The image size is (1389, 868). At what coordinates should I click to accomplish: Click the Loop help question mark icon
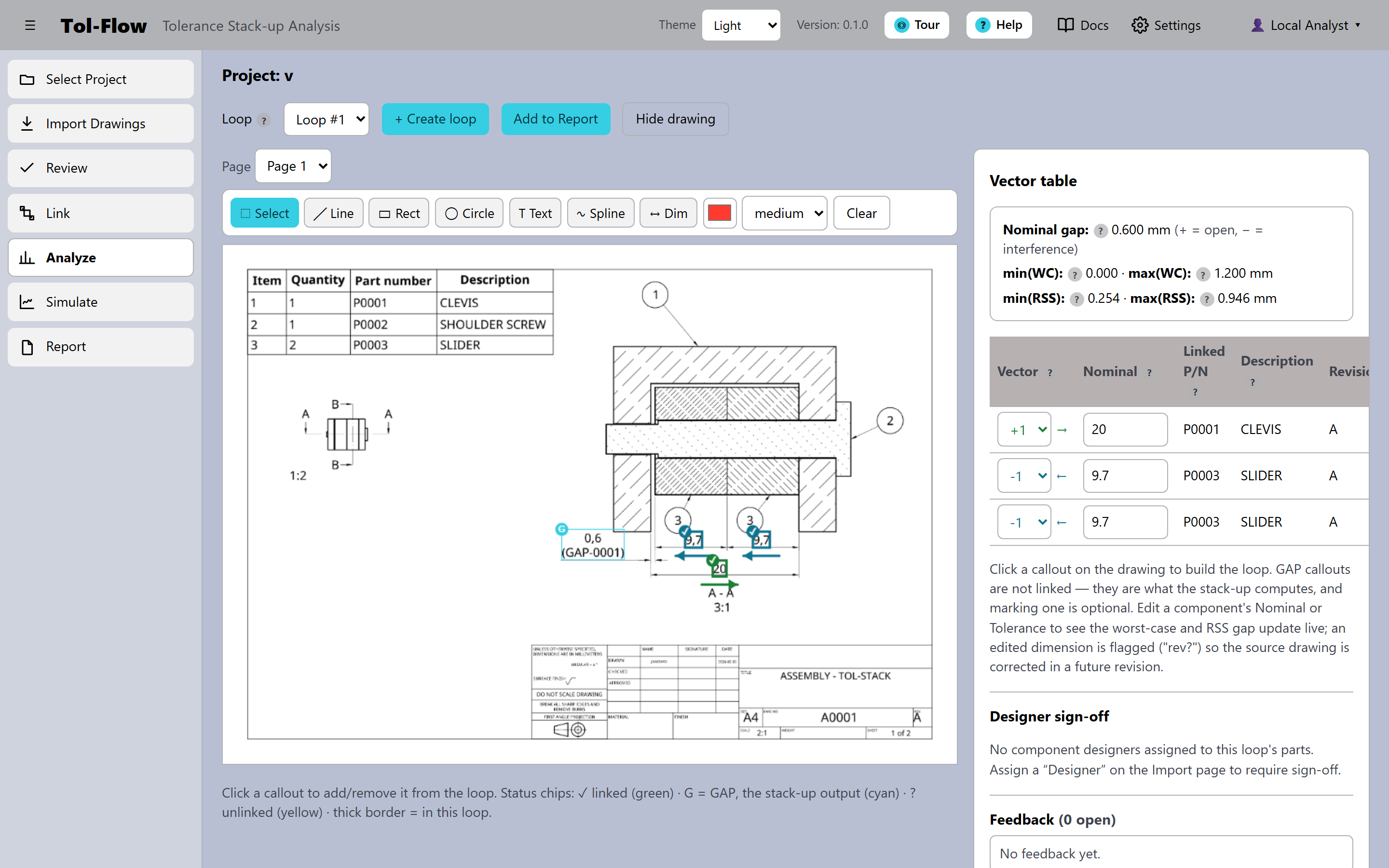[263, 120]
